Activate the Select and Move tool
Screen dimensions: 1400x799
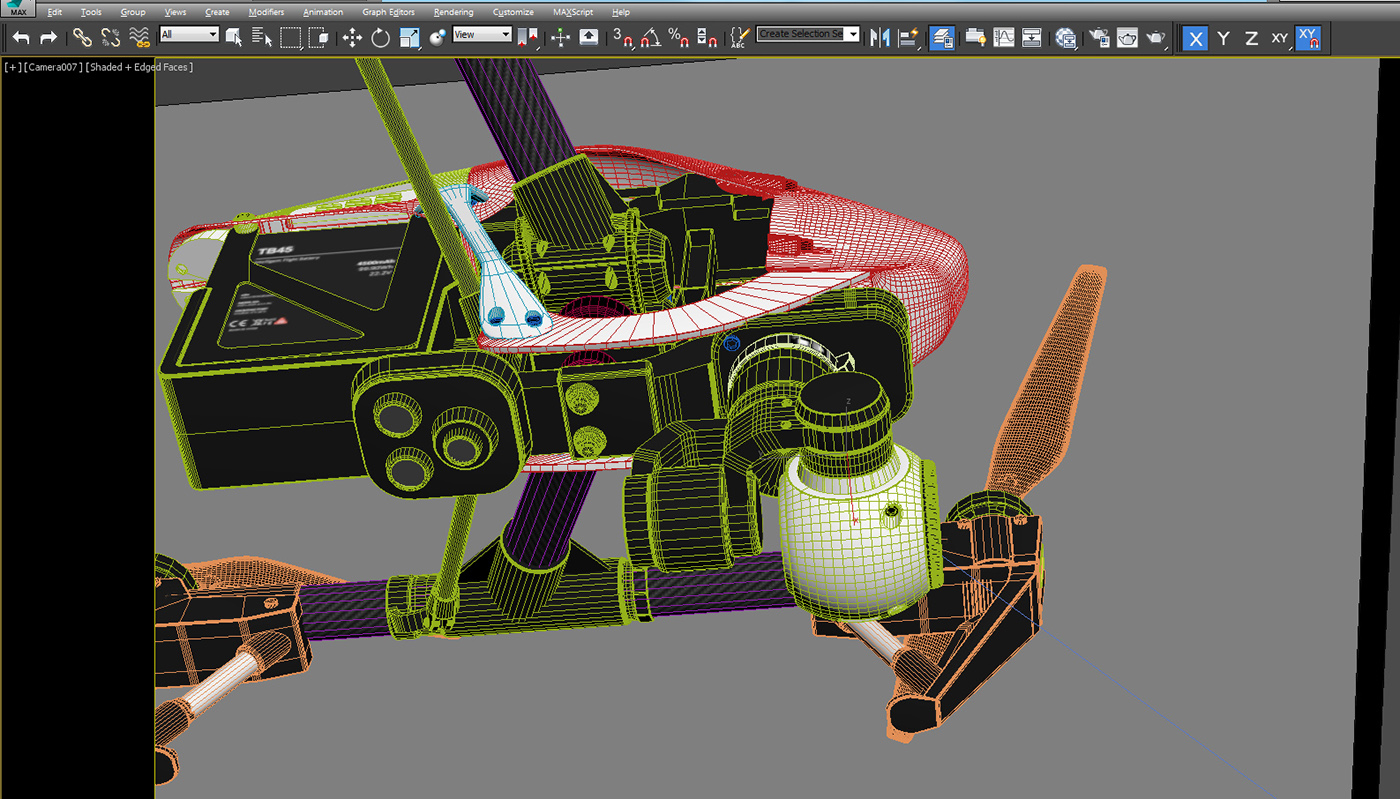coord(351,37)
